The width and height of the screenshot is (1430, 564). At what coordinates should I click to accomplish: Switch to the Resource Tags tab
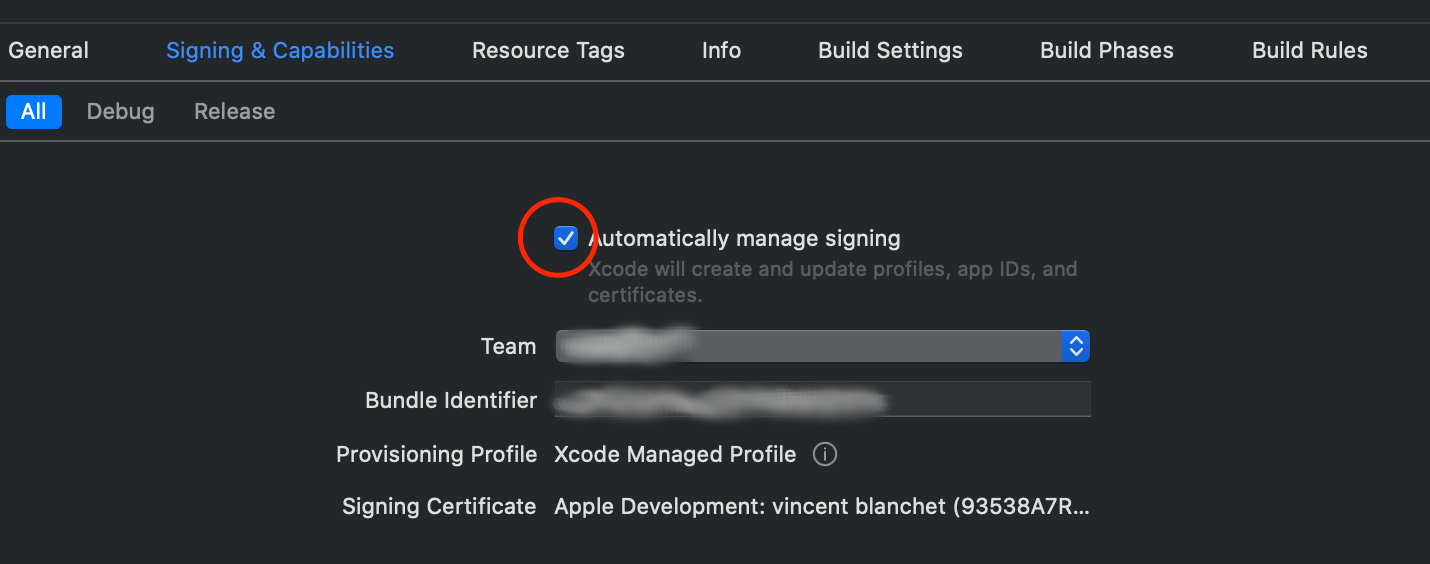(x=548, y=50)
